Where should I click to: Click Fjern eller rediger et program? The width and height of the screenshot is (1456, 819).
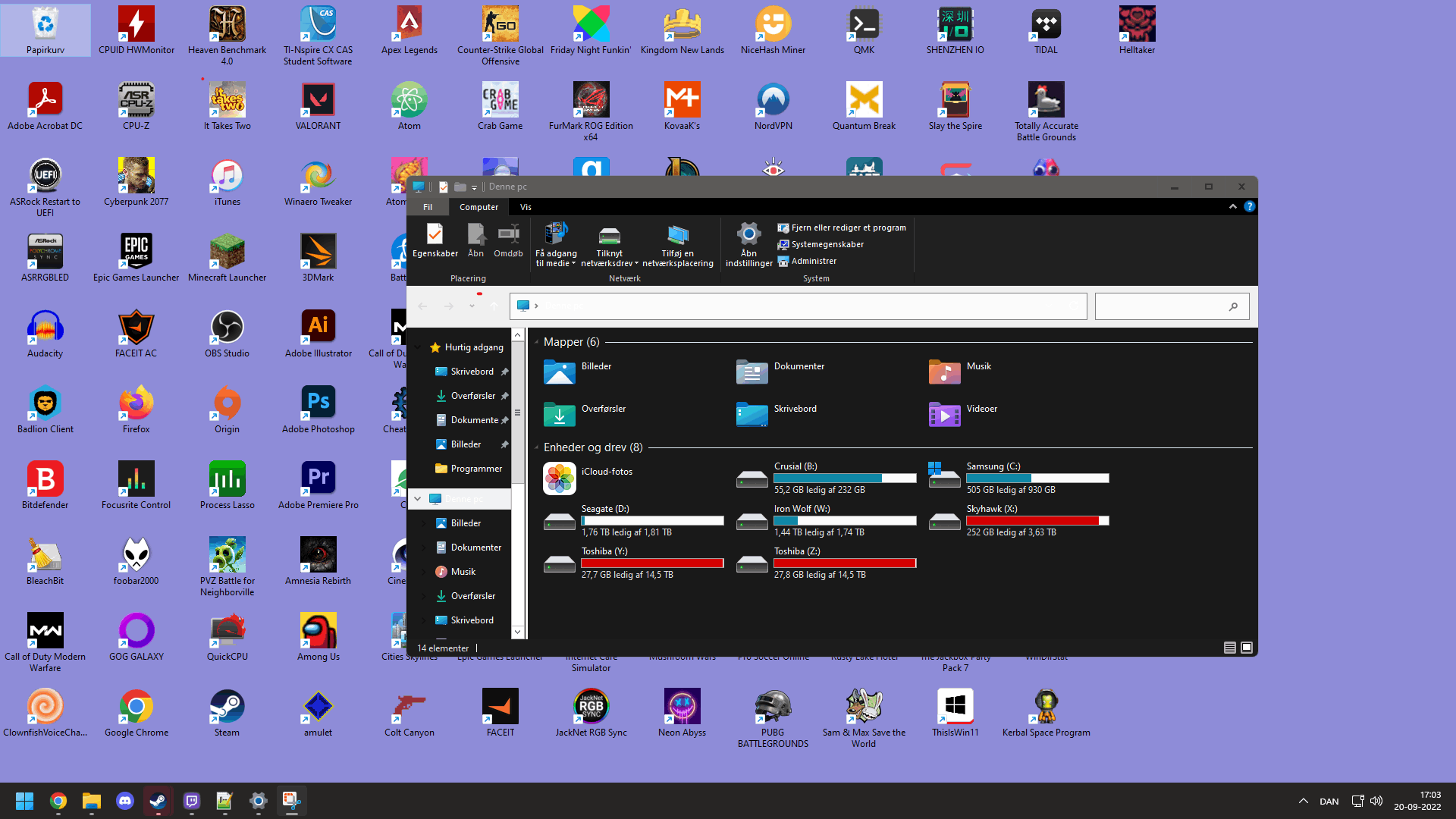[x=842, y=227]
